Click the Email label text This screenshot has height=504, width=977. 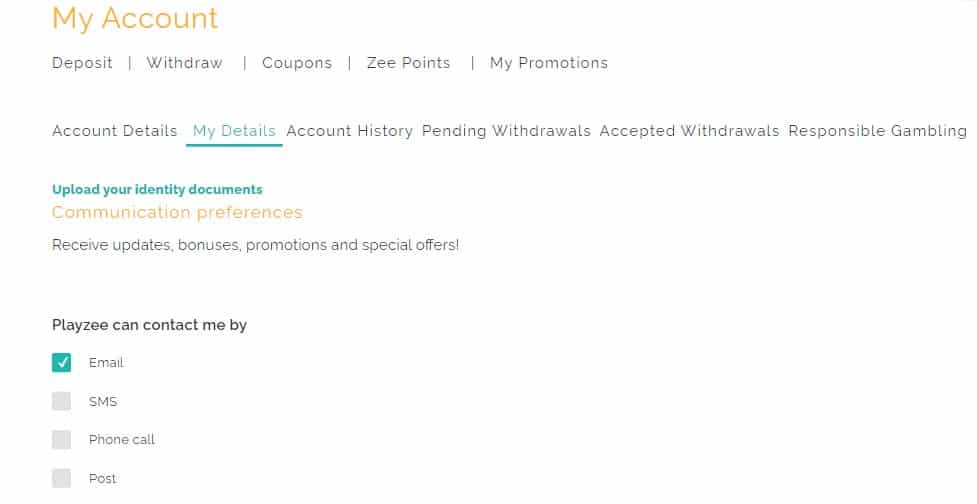[106, 363]
